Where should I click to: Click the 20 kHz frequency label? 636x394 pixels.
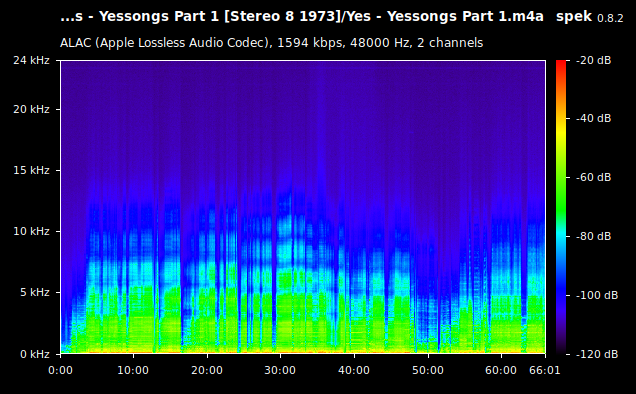(31, 110)
